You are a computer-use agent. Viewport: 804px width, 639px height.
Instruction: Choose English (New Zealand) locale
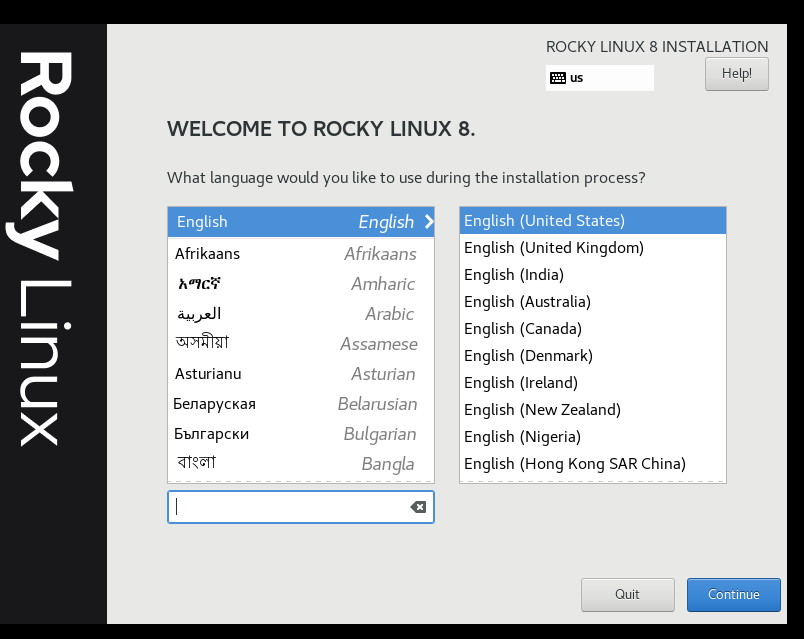593,410
